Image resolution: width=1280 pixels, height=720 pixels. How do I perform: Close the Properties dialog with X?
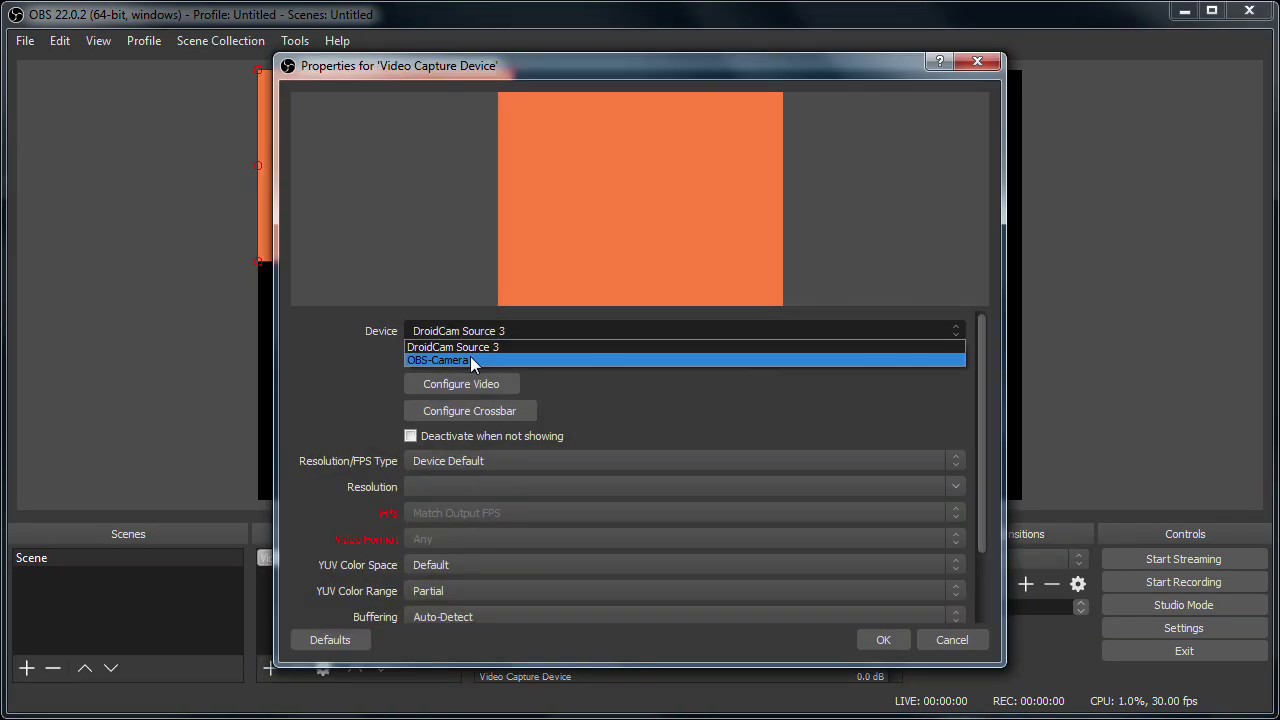pyautogui.click(x=977, y=62)
